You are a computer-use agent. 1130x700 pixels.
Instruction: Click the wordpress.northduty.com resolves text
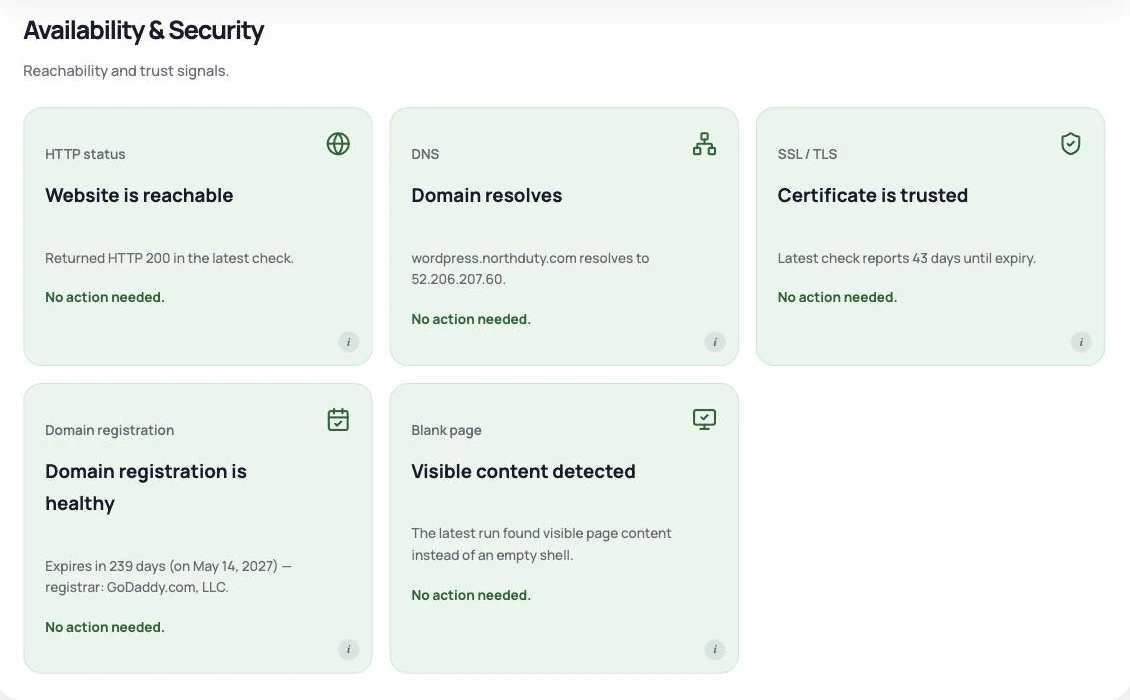(x=530, y=268)
